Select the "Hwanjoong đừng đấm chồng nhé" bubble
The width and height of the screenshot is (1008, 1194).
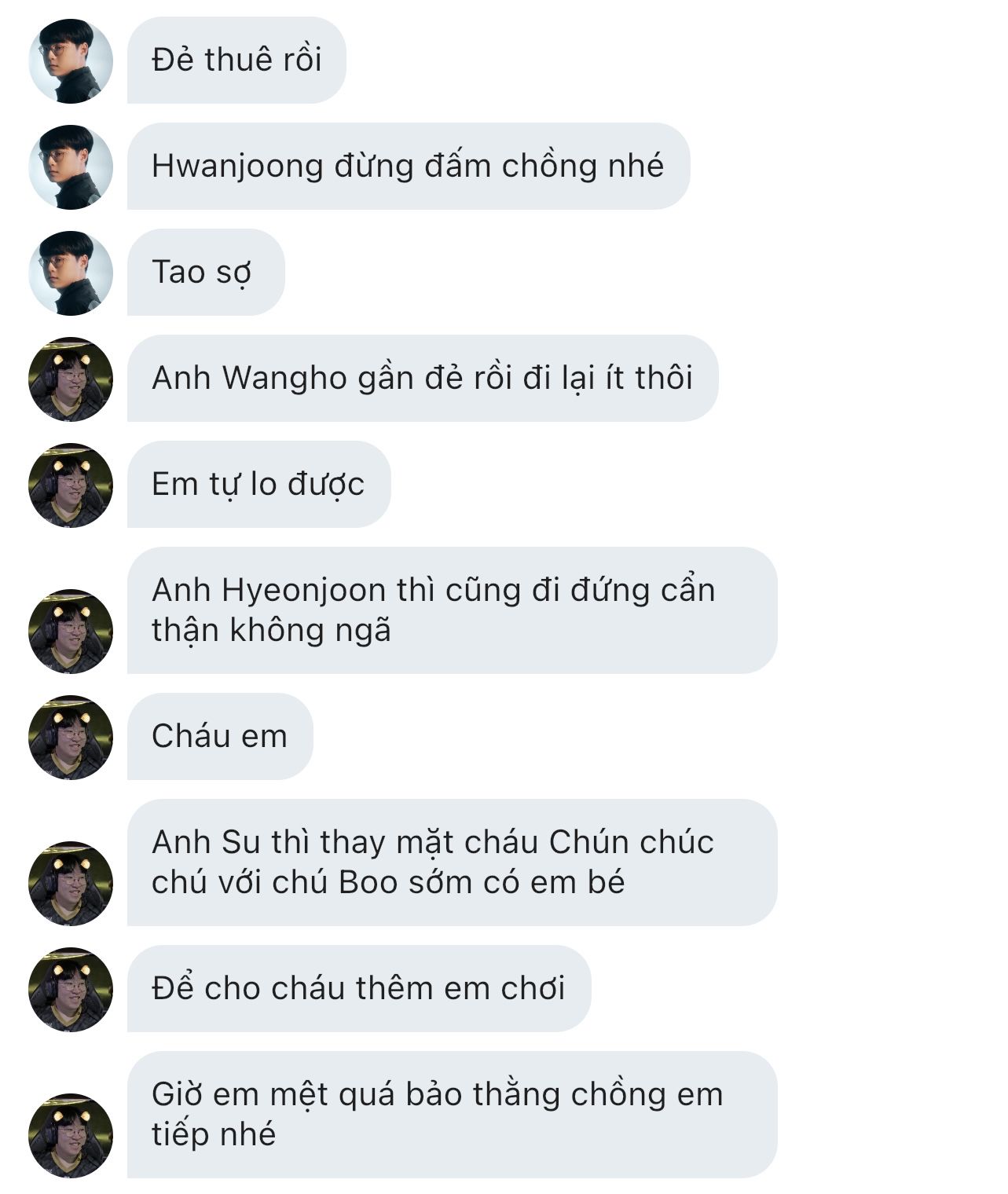point(409,167)
